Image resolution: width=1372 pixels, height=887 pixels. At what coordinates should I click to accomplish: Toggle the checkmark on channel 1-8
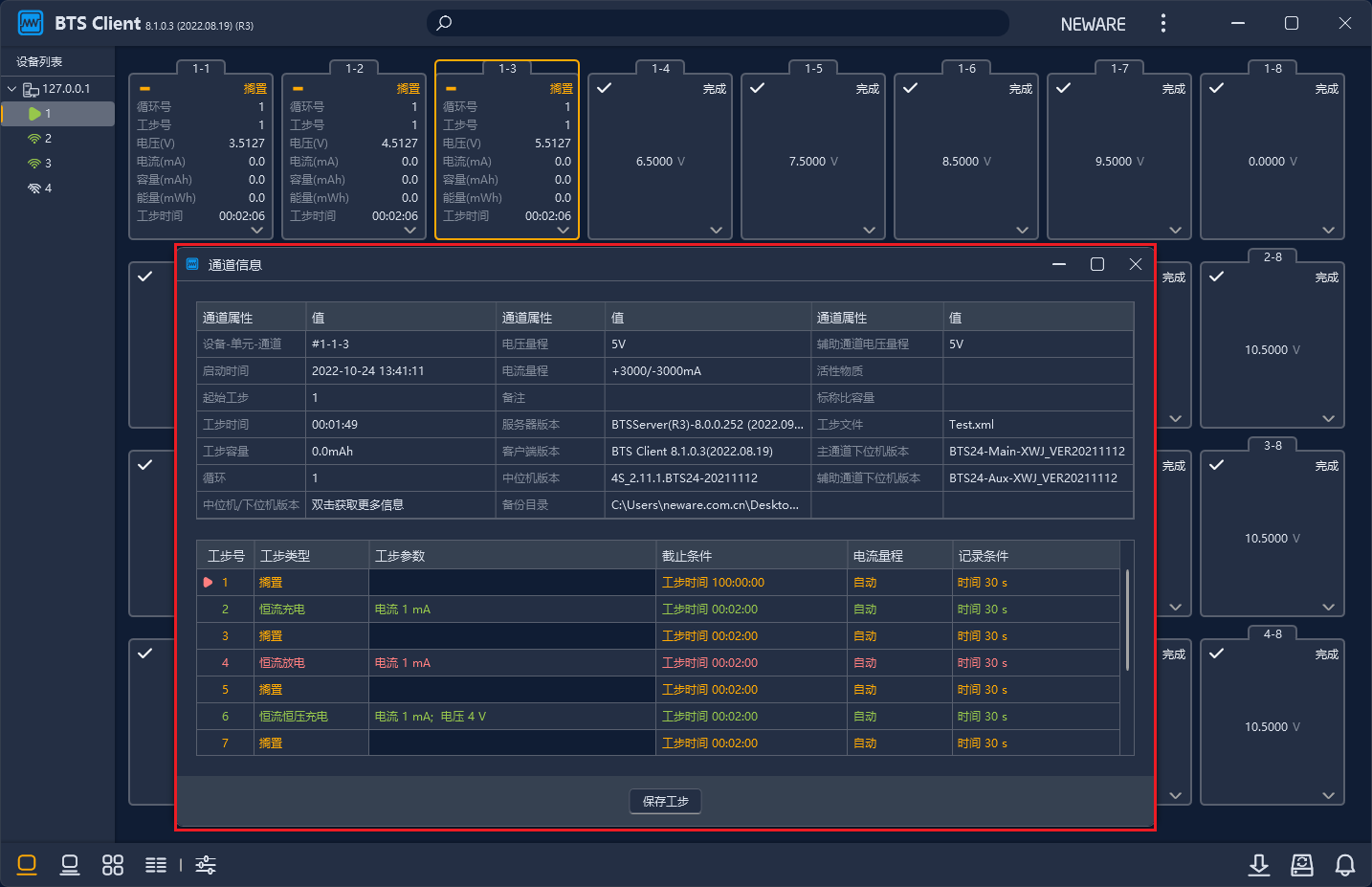click(x=1217, y=88)
